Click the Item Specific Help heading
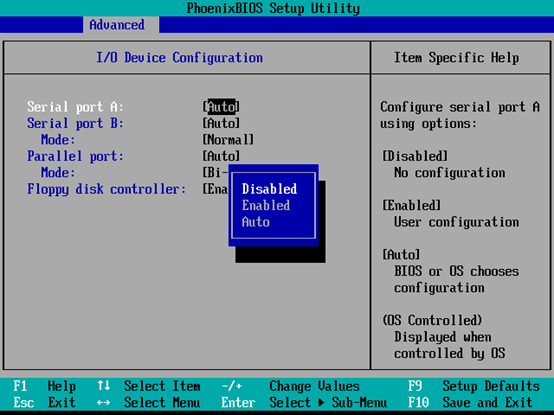This screenshot has width=554, height=415. pyautogui.click(x=456, y=58)
